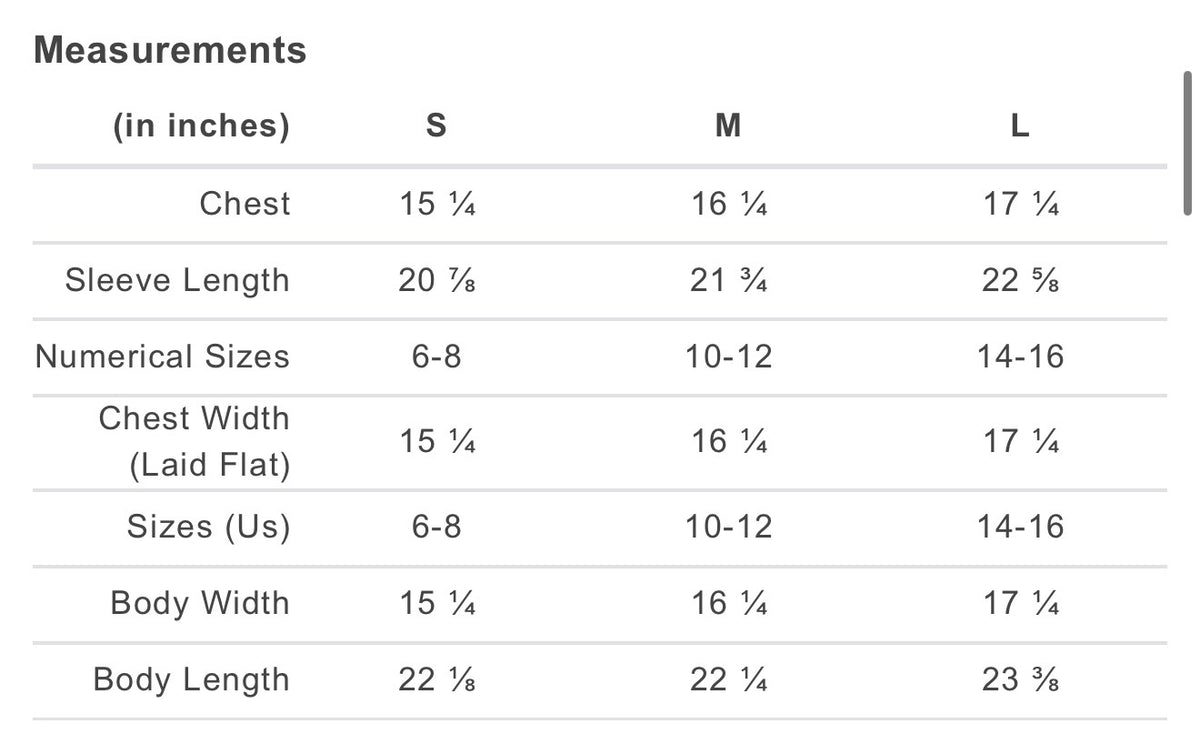Image resolution: width=1200 pixels, height=734 pixels.
Task: Click the Chest Width (Laid Flat) label
Action: click(x=194, y=441)
